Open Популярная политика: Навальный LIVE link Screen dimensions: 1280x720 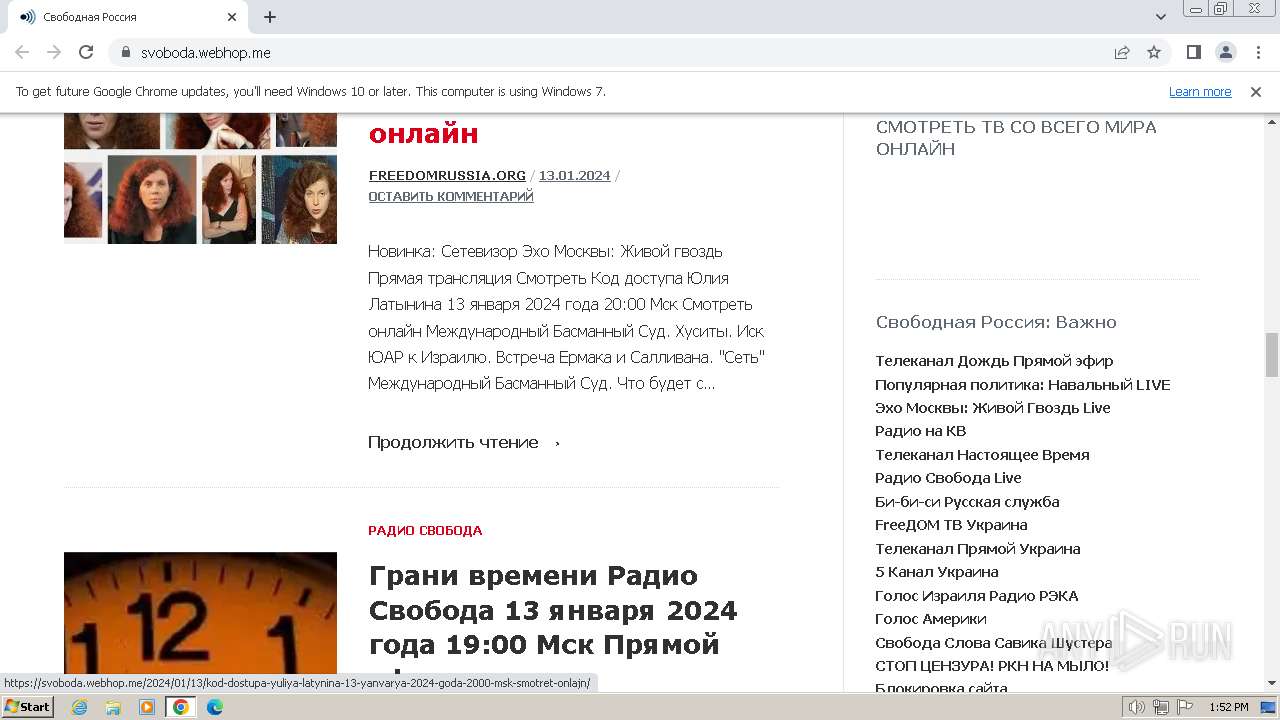click(1022, 384)
